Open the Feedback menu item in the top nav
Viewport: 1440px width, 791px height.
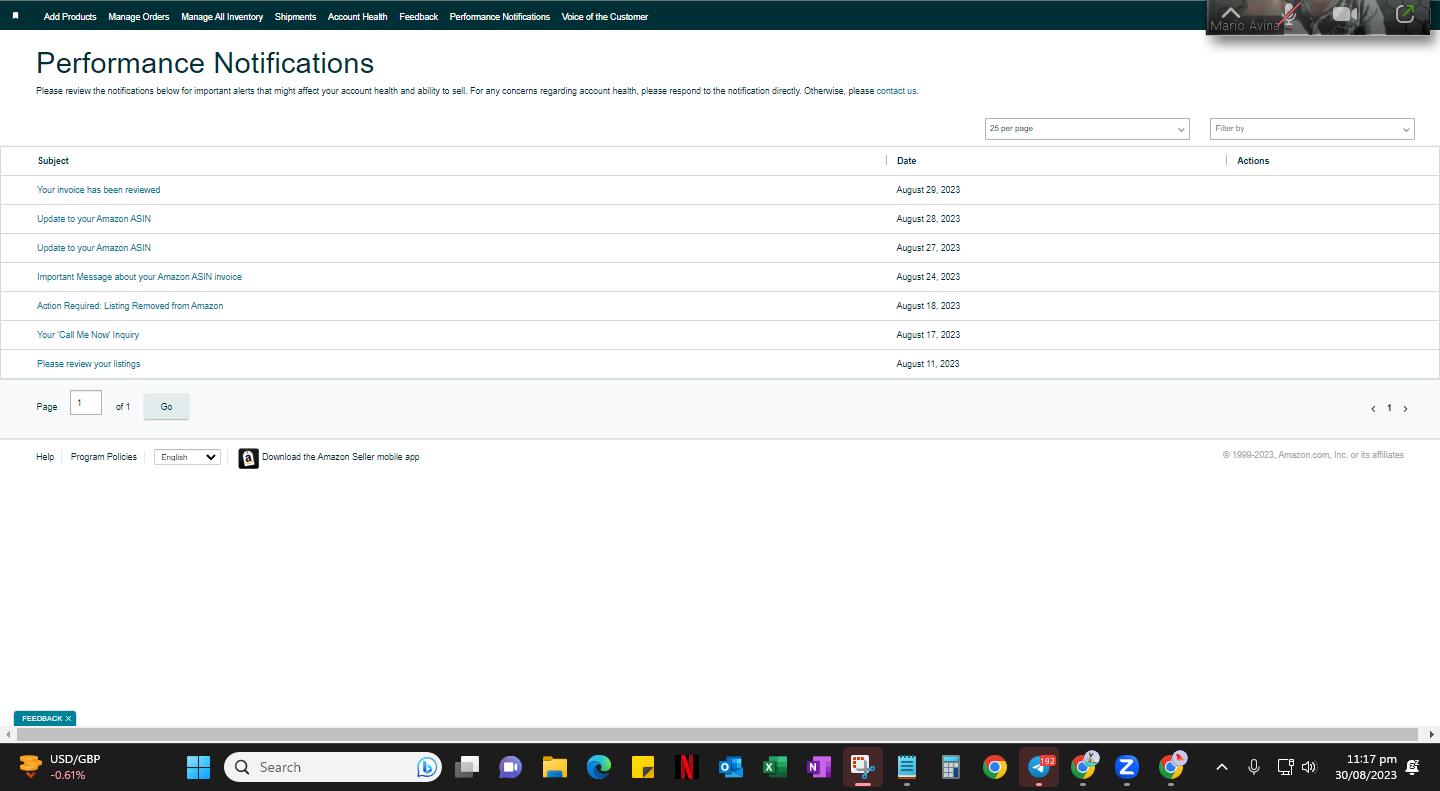click(419, 17)
